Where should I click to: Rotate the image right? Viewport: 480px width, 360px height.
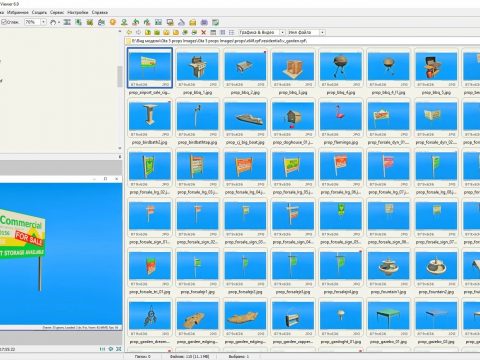click(147, 22)
